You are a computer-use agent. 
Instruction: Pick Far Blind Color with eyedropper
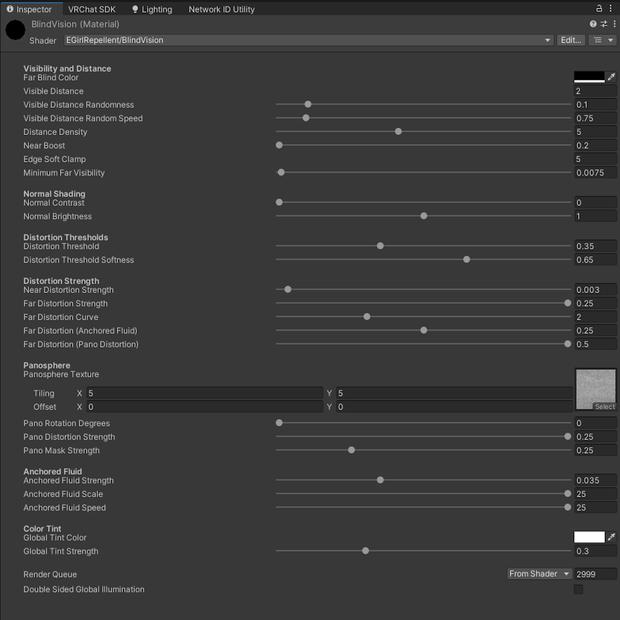[611, 77]
